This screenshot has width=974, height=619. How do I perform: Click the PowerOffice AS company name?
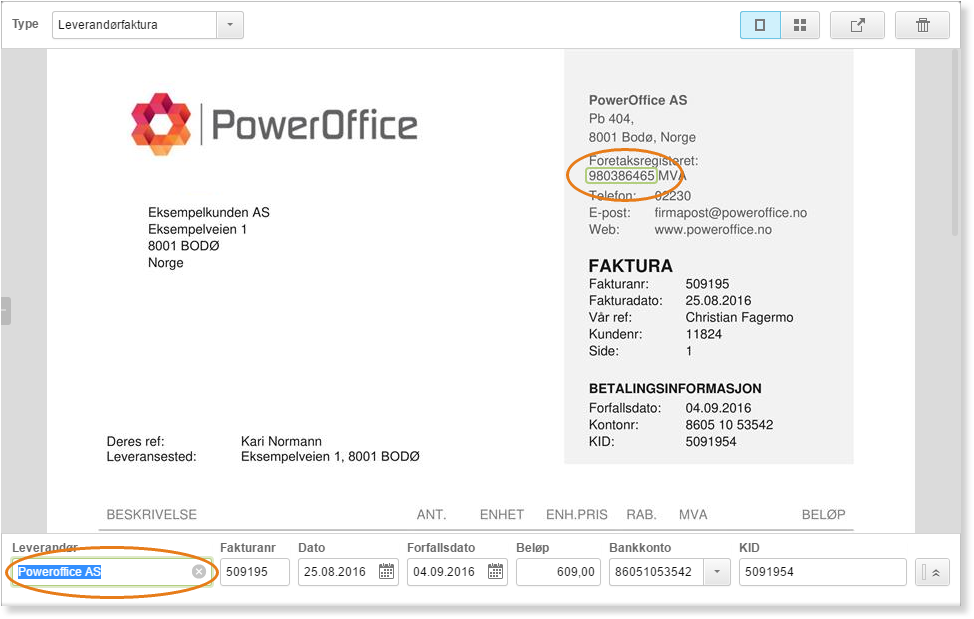[x=638, y=100]
